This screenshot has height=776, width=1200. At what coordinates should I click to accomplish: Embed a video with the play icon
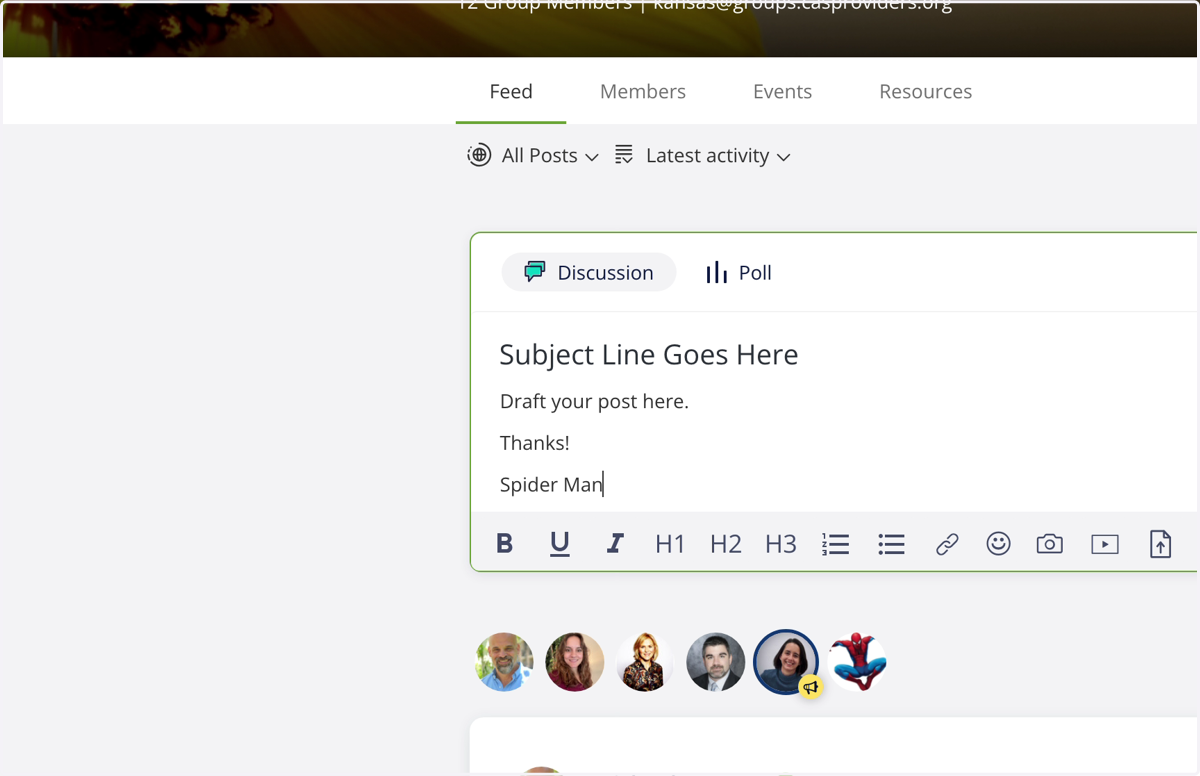point(1105,544)
